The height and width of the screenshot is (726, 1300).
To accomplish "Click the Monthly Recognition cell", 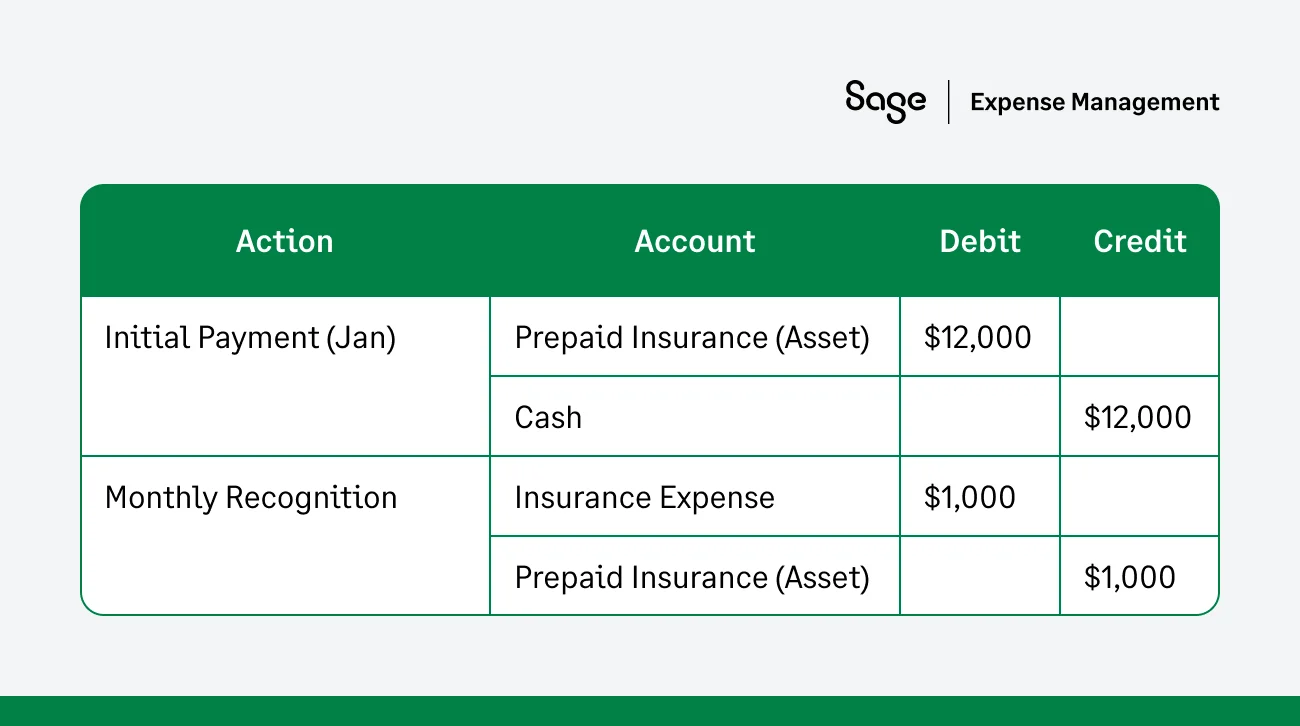I will point(251,498).
